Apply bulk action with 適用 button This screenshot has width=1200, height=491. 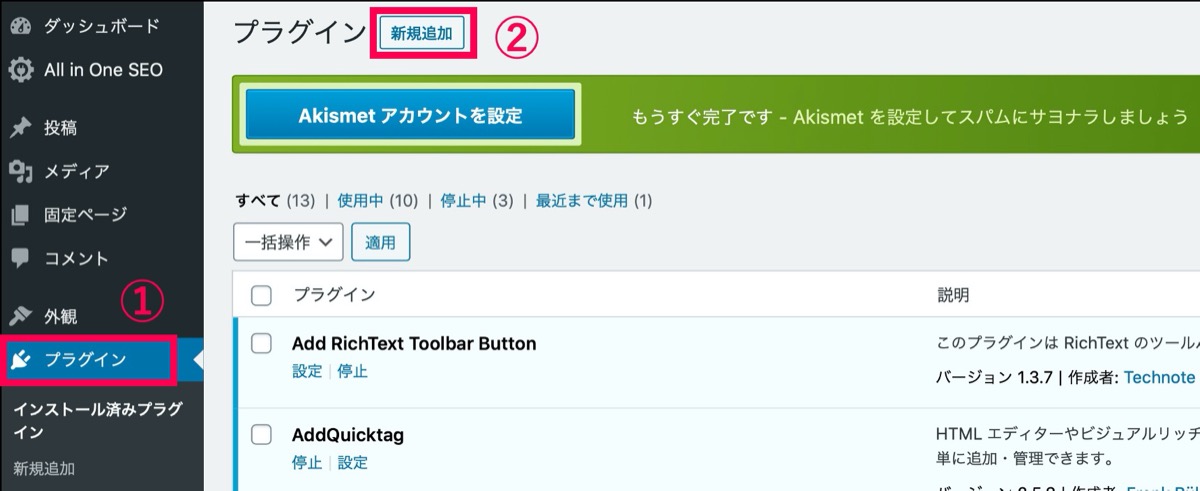(381, 242)
